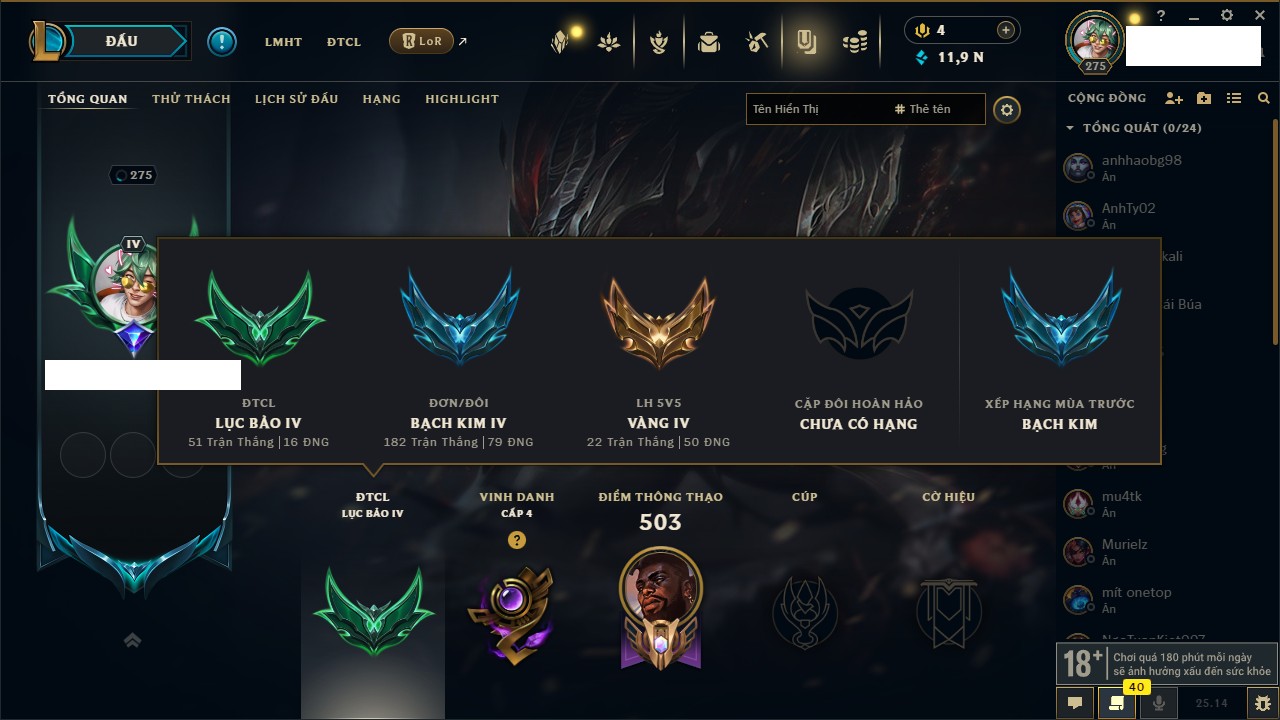The height and width of the screenshot is (720, 1280).
Task: Toggle the friends list group view icon
Action: [x=1234, y=98]
